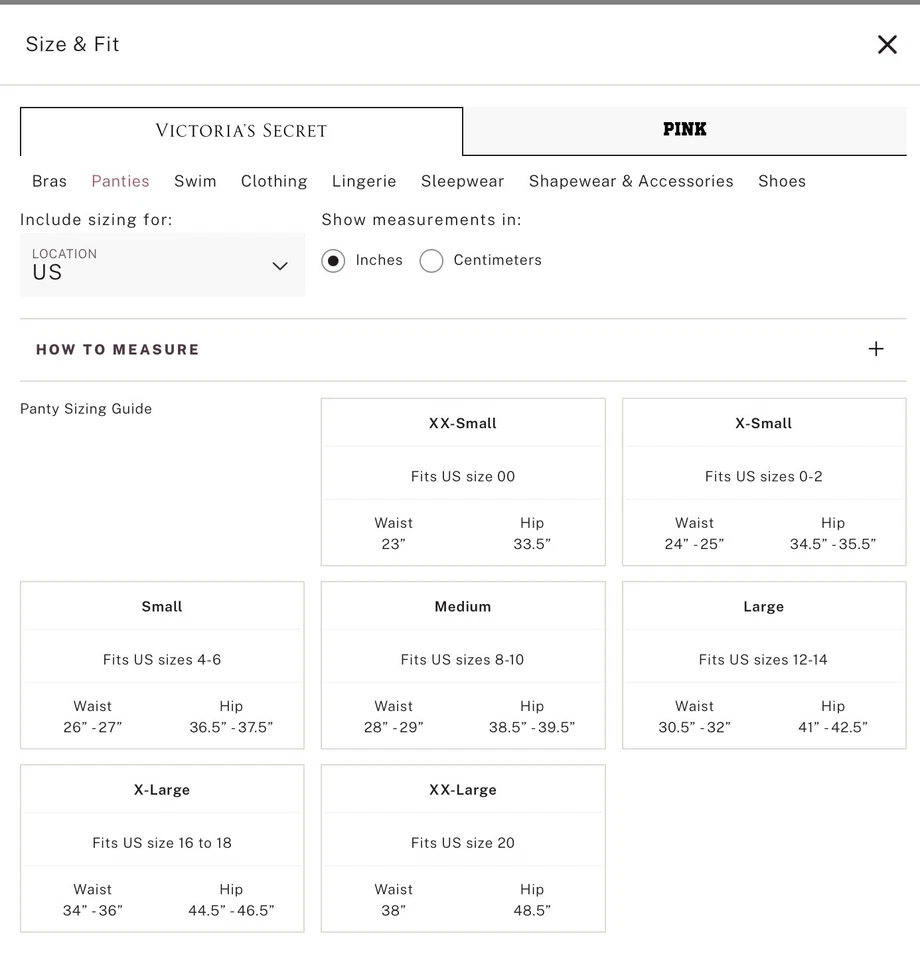
Task: Click the 23” waist value
Action: pyautogui.click(x=394, y=544)
